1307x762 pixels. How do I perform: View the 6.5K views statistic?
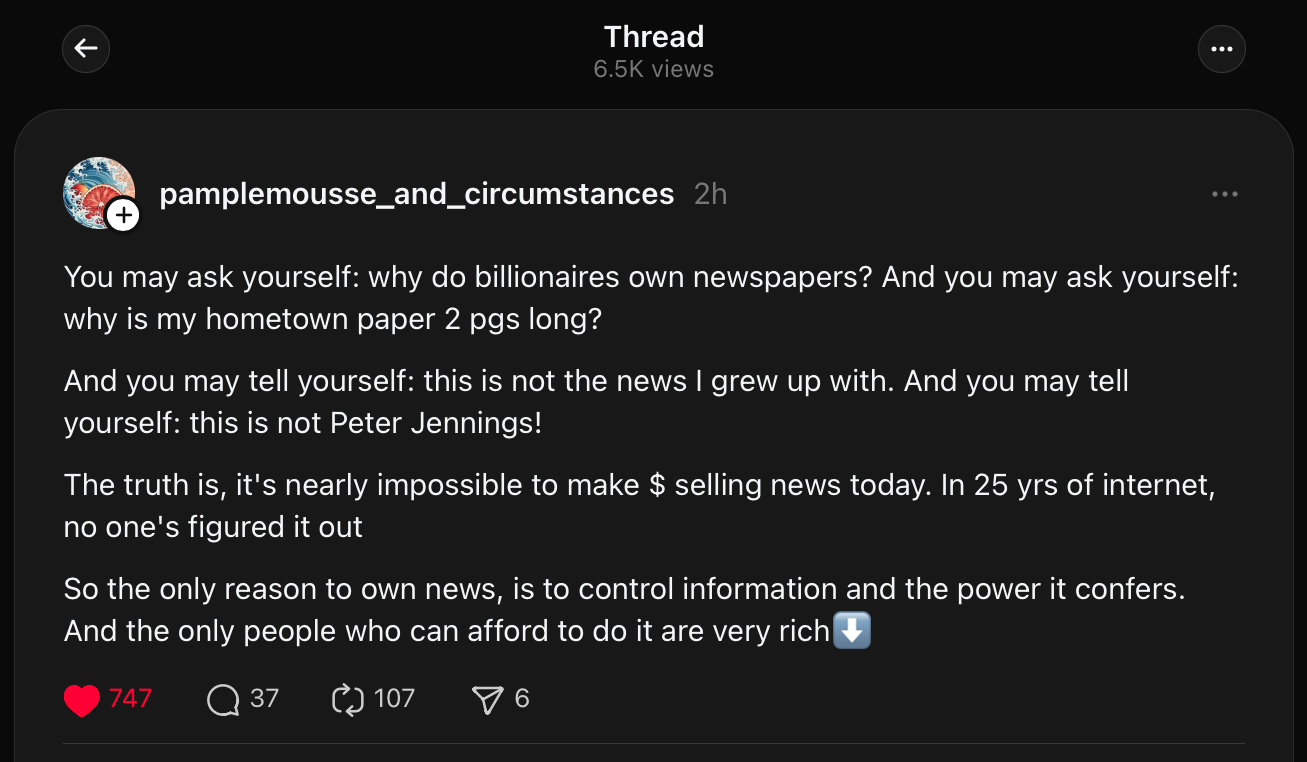click(x=654, y=69)
